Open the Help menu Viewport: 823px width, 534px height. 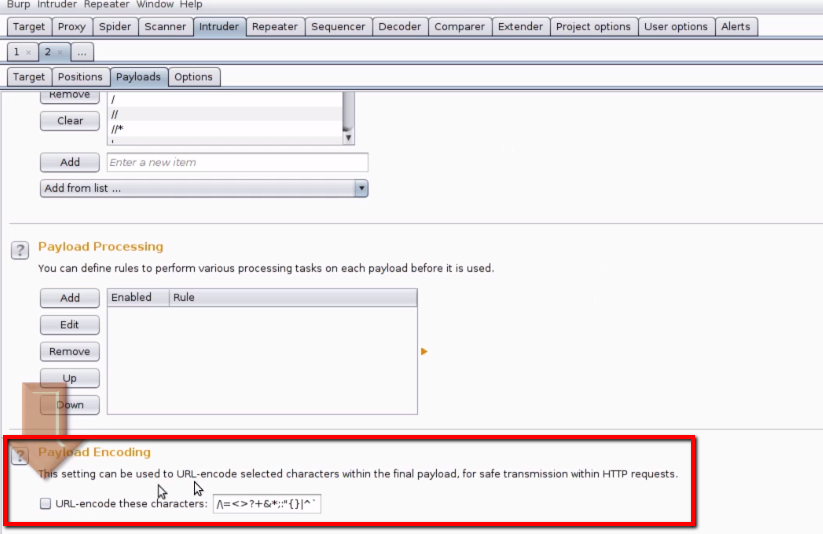[191, 4]
